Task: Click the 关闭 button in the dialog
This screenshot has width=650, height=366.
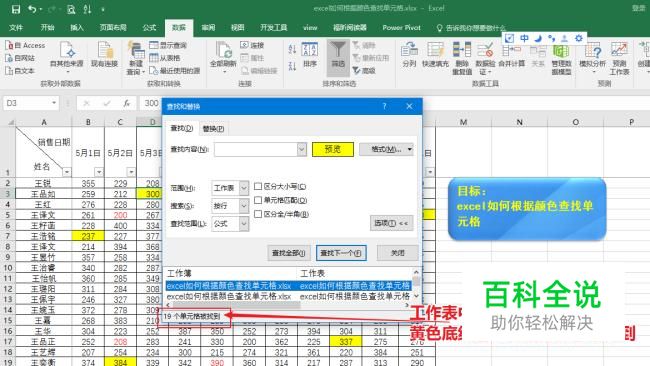Action: (398, 253)
